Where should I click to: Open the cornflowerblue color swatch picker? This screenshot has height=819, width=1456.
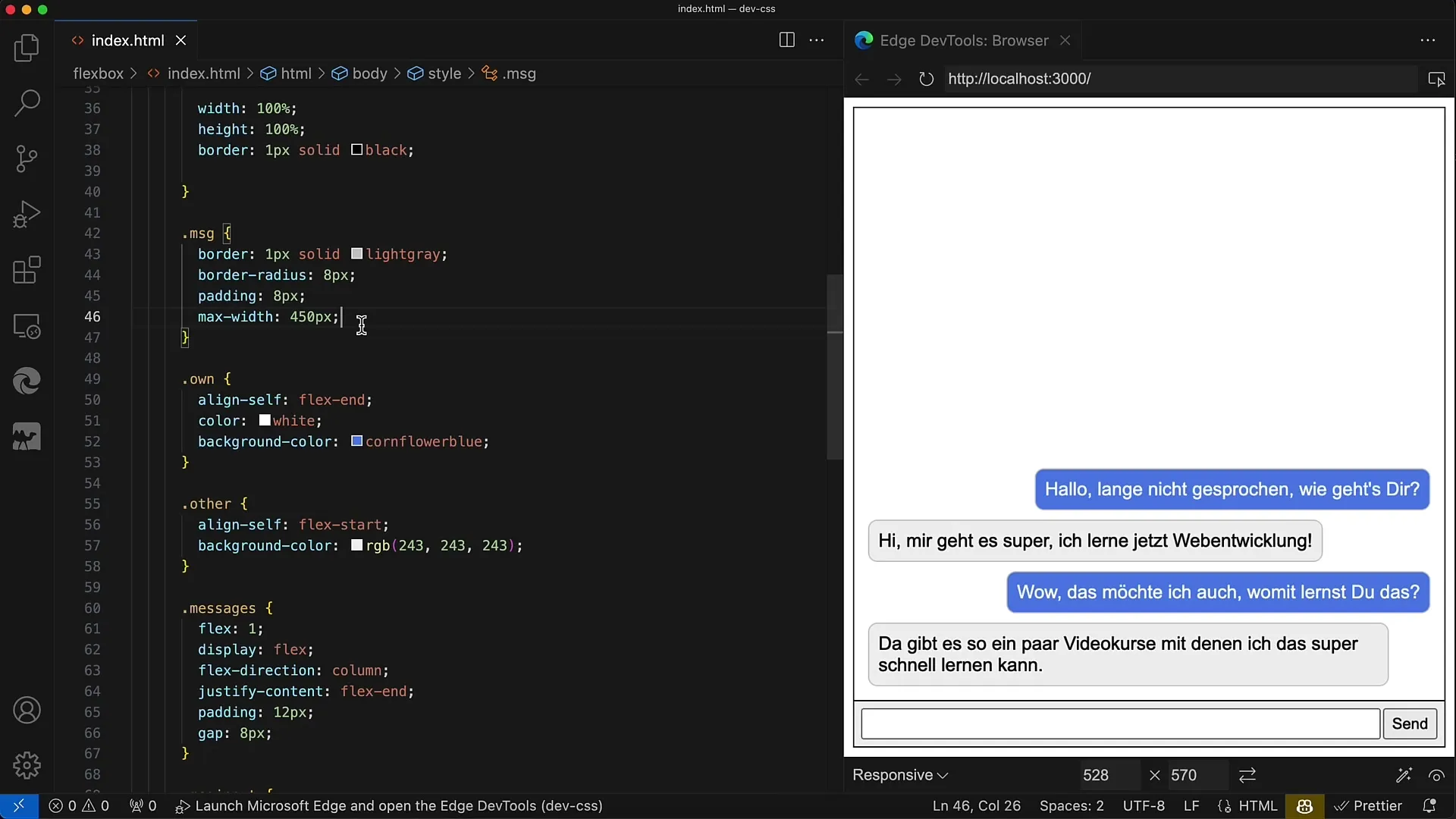tap(356, 441)
